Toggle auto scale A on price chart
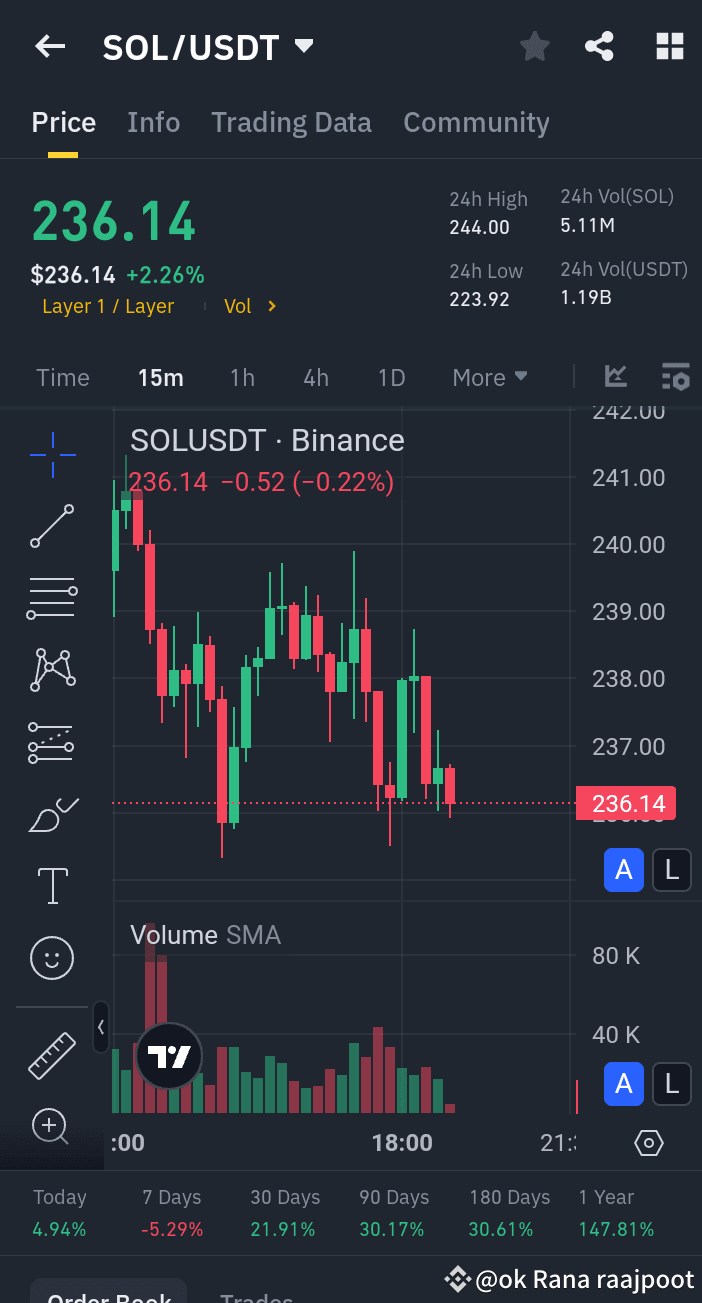The image size is (702, 1303). pyautogui.click(x=624, y=870)
